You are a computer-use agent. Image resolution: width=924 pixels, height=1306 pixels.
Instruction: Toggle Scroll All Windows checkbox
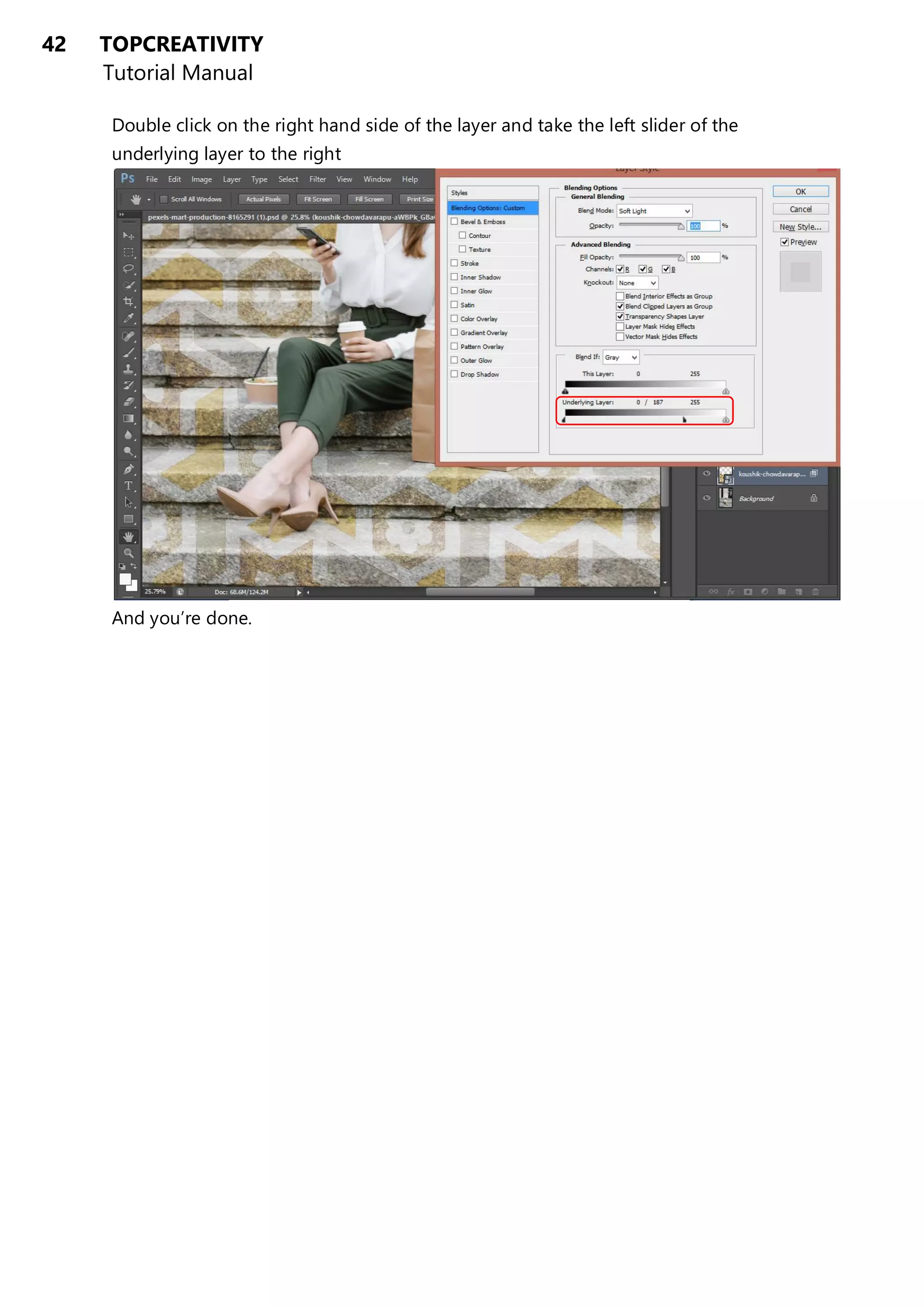click(164, 199)
